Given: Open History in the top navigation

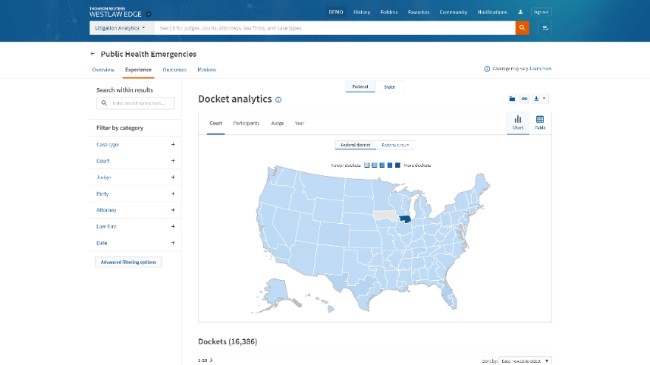Looking at the screenshot, I should [361, 12].
